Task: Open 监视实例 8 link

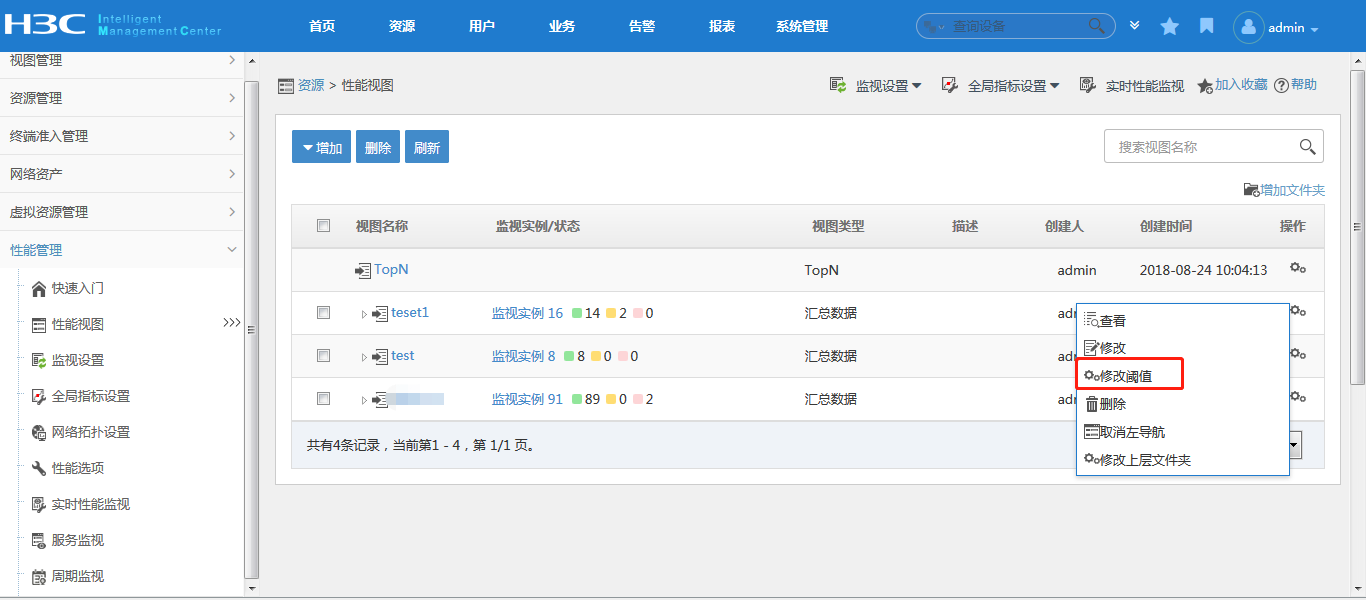Action: pyautogui.click(x=523, y=356)
